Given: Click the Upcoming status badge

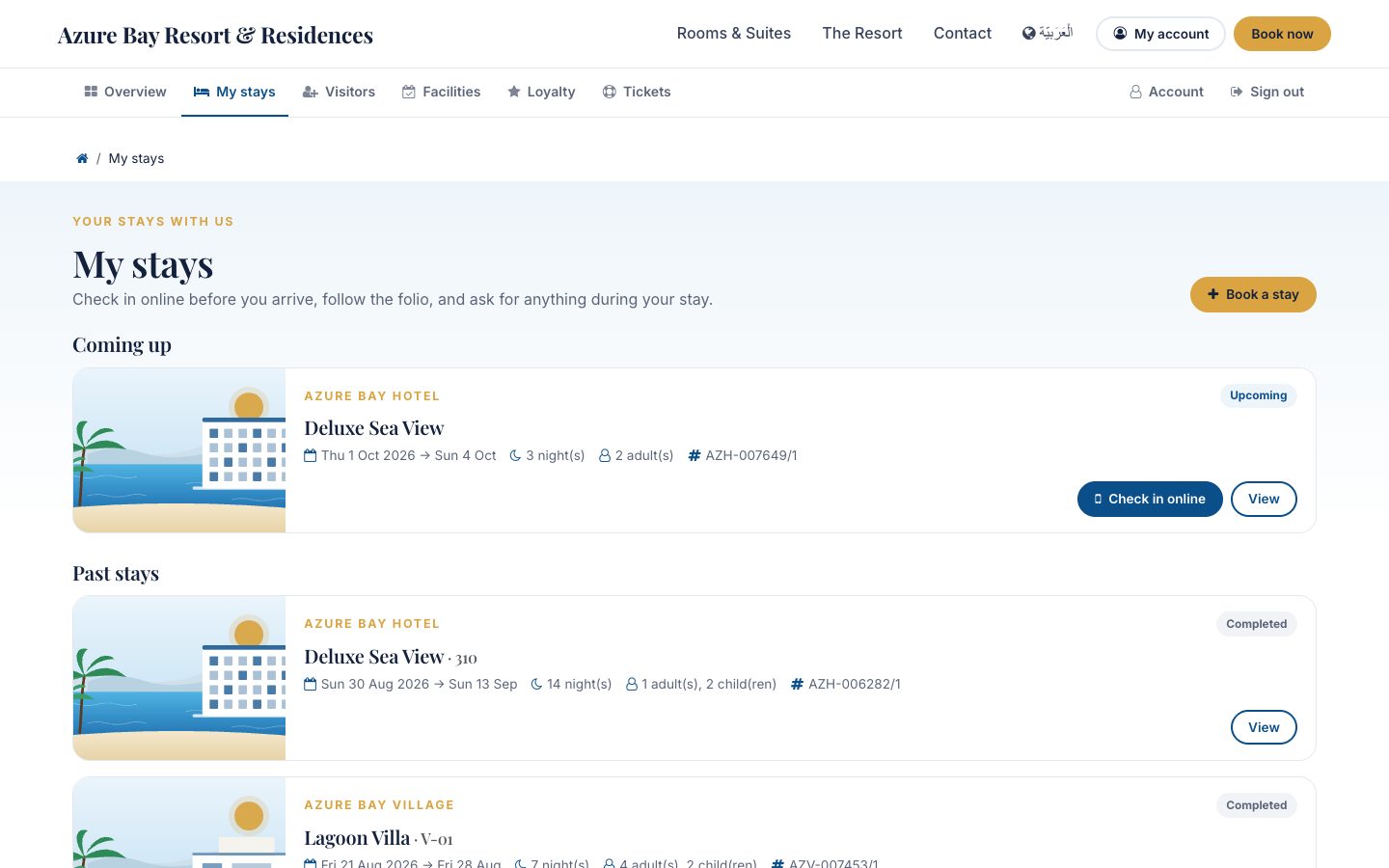Looking at the screenshot, I should click(1258, 395).
